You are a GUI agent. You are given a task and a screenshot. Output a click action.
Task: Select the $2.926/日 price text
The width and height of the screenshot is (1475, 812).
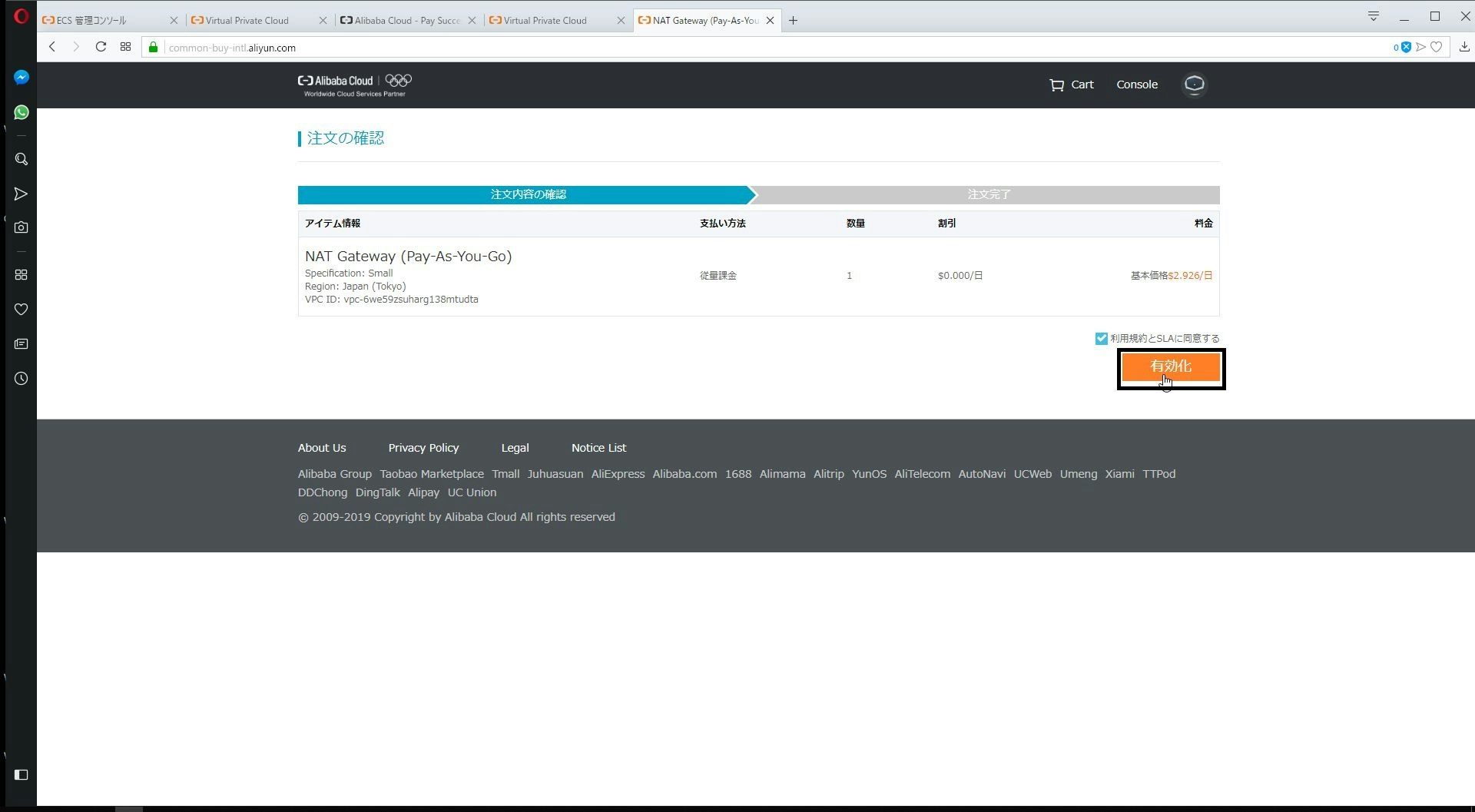point(1190,275)
